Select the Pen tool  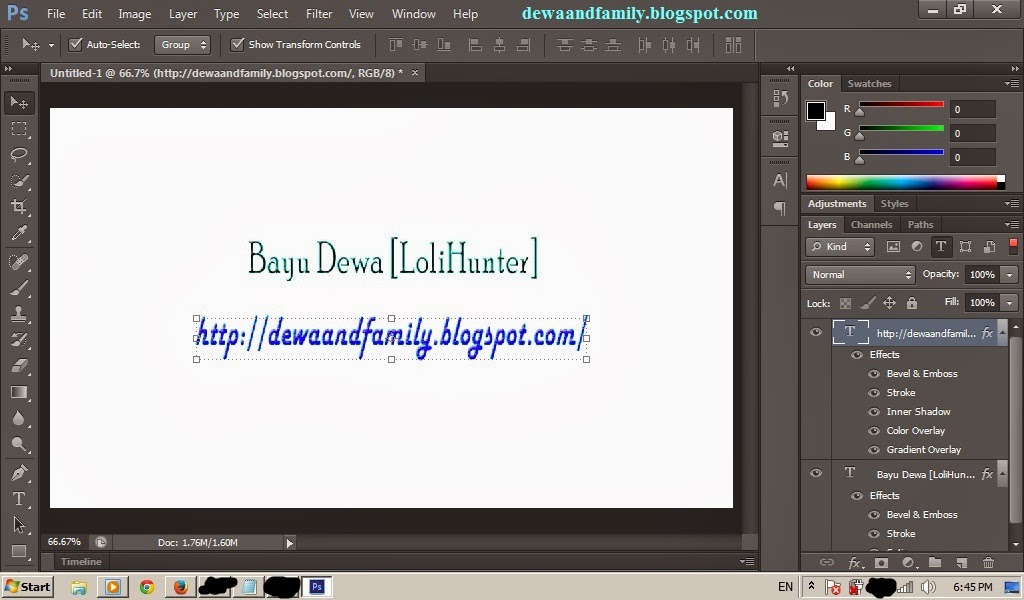tap(19, 472)
